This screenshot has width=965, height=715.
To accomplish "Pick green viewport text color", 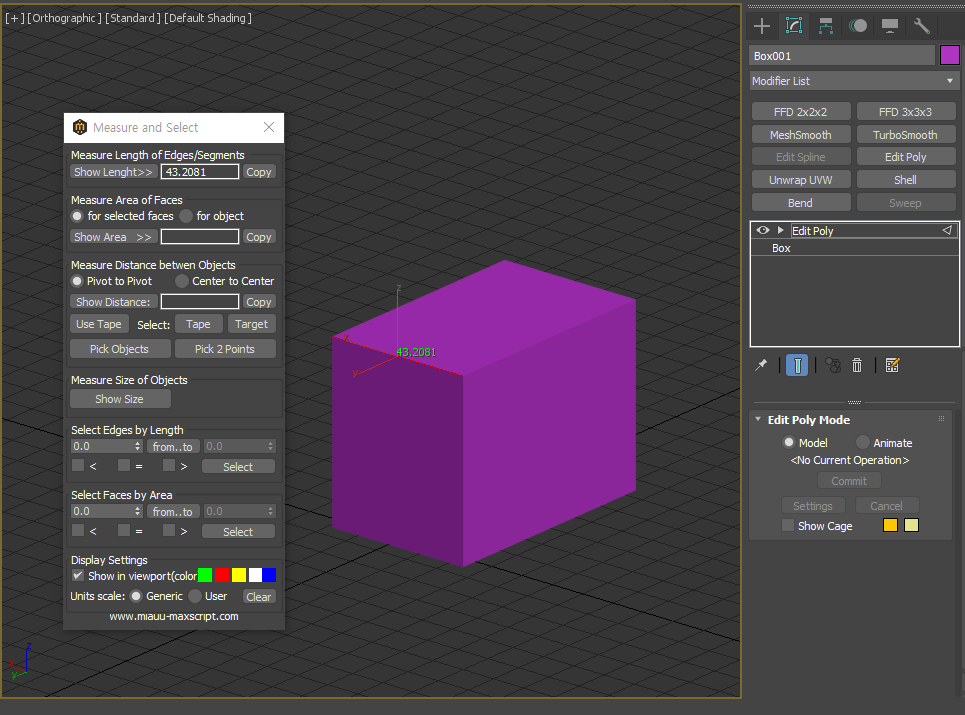I will click(x=205, y=575).
